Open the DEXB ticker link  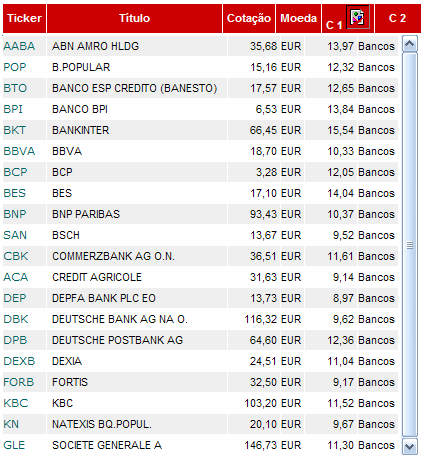tap(19, 361)
